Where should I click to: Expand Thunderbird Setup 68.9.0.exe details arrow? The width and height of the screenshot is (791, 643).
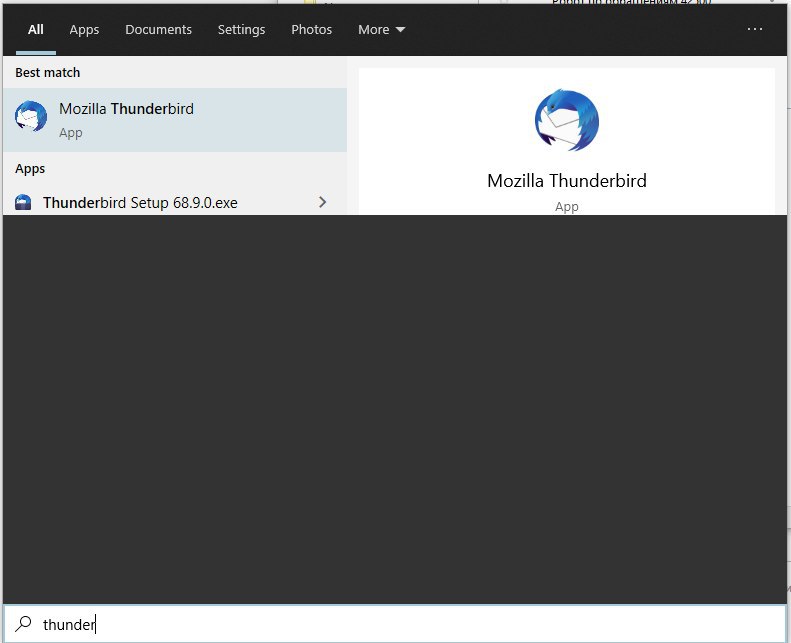tap(322, 202)
